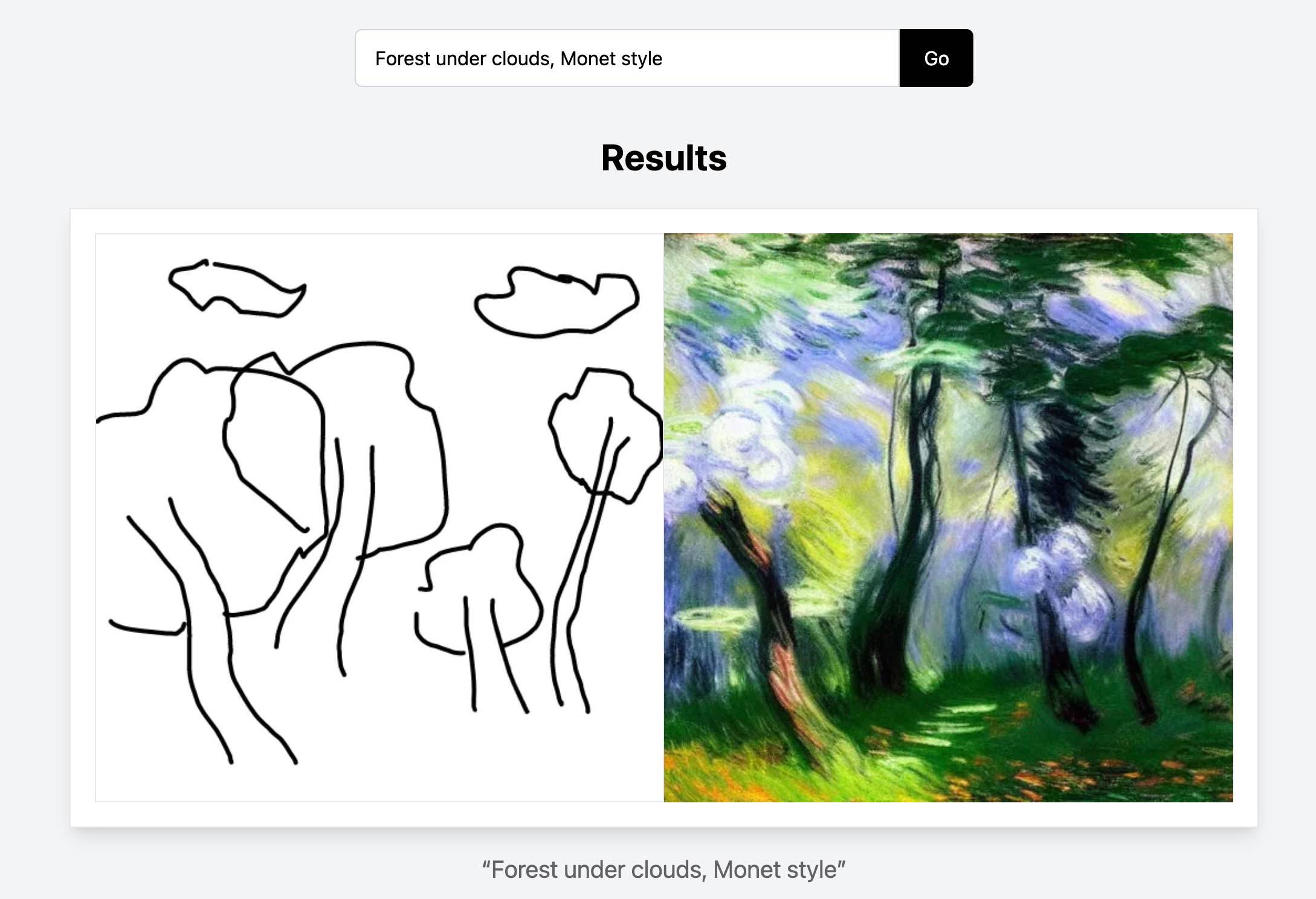Click "Monet style" text inside the prompt box
The height and width of the screenshot is (899, 1316).
coord(611,59)
